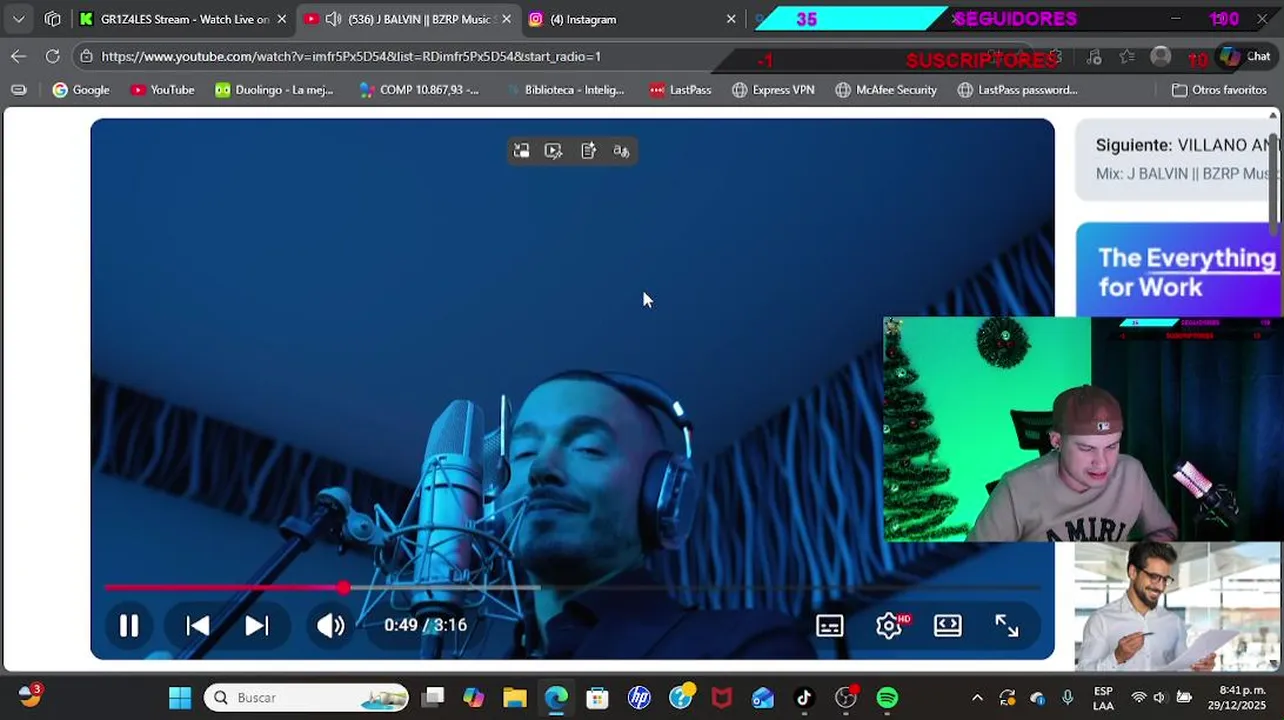Click the YouTube URL address bar

351,57
